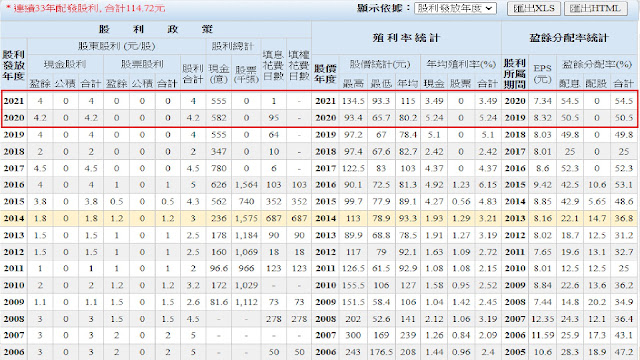Click the 8.32 EPS cell for period 2019
The width and height of the screenshot is (640, 360).
542,118
